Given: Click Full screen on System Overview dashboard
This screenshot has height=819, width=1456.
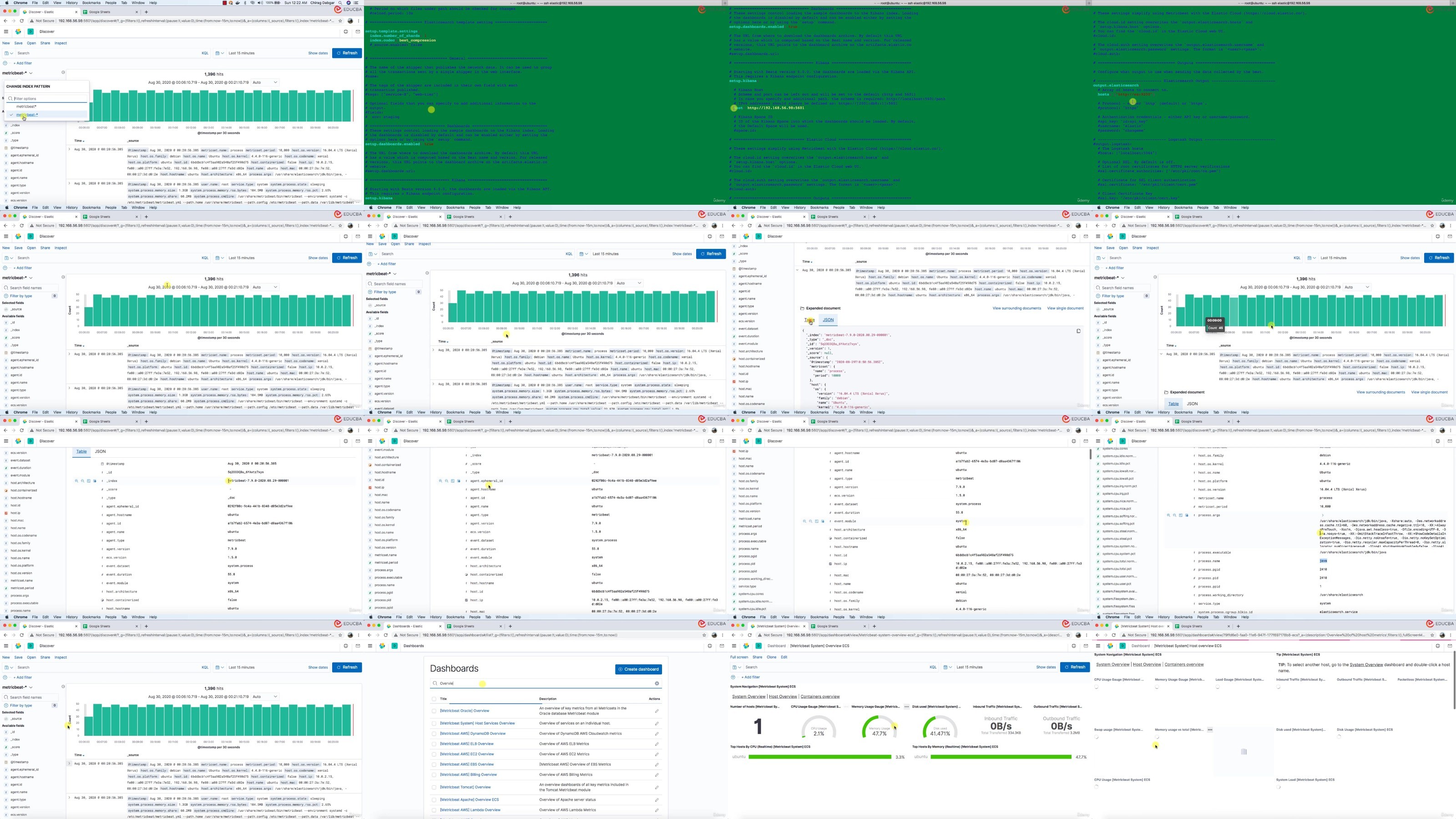Looking at the screenshot, I should [x=739, y=657].
